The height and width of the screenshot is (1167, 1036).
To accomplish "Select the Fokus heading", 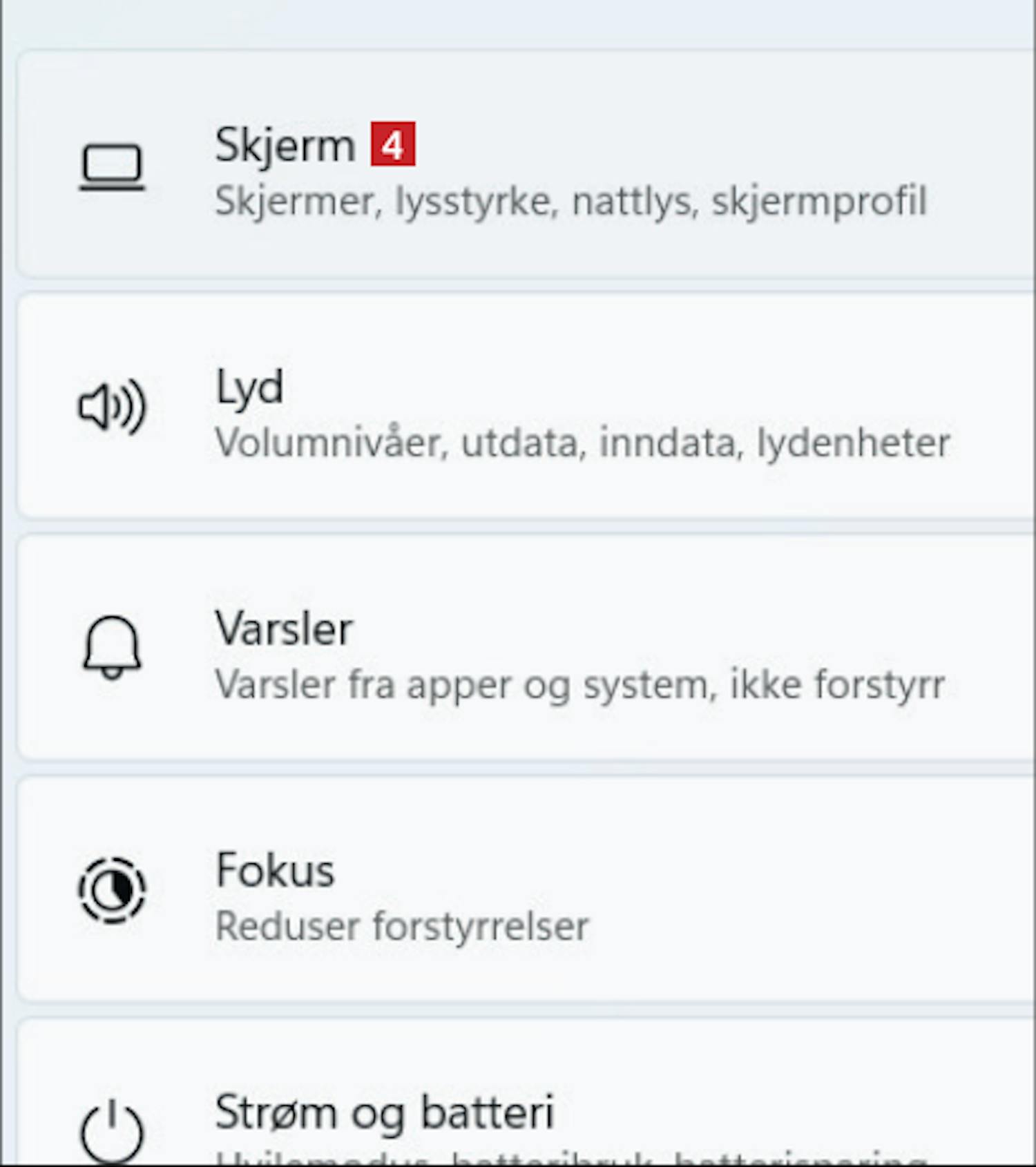I will tap(275, 870).
